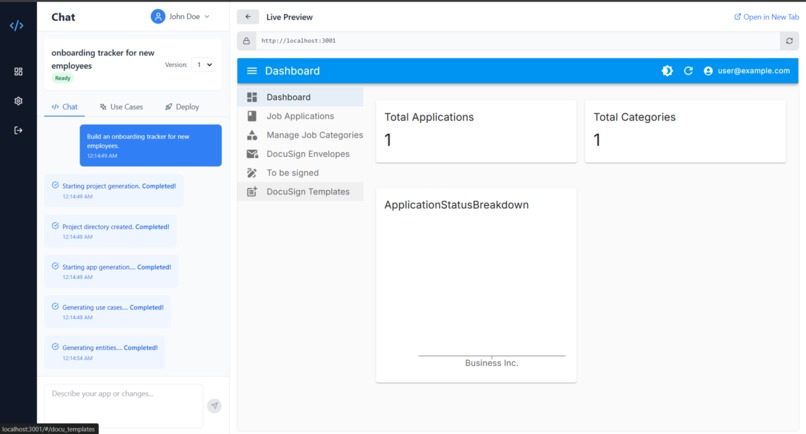Open settings gear in left rail
The image size is (806, 434).
pyautogui.click(x=19, y=101)
